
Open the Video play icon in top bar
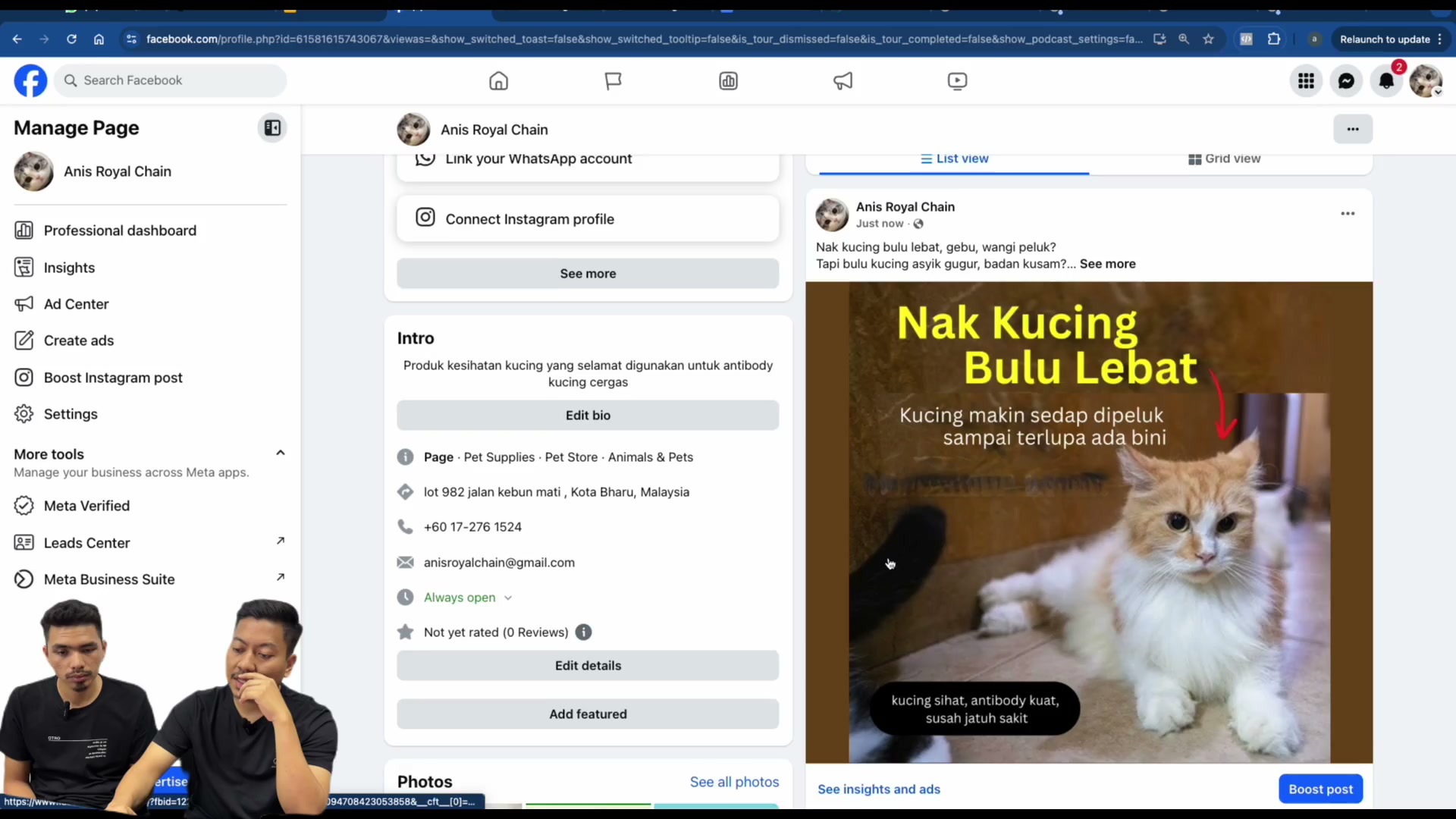957,80
